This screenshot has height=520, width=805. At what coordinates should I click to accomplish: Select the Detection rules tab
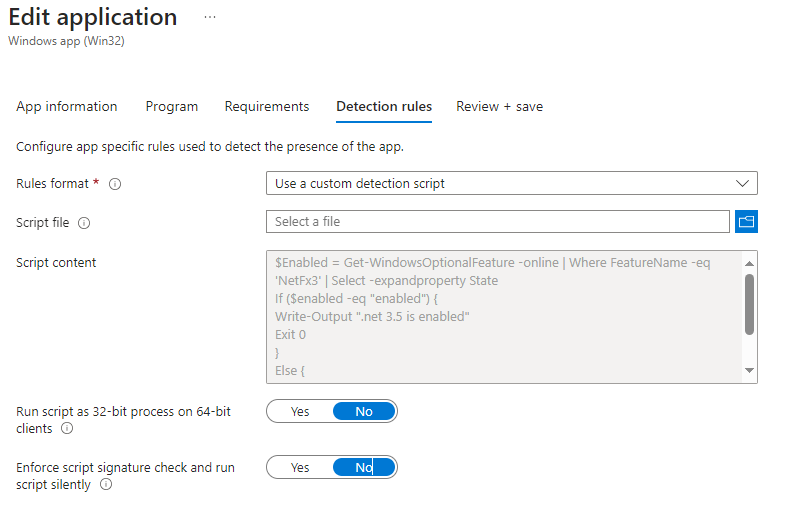[384, 106]
